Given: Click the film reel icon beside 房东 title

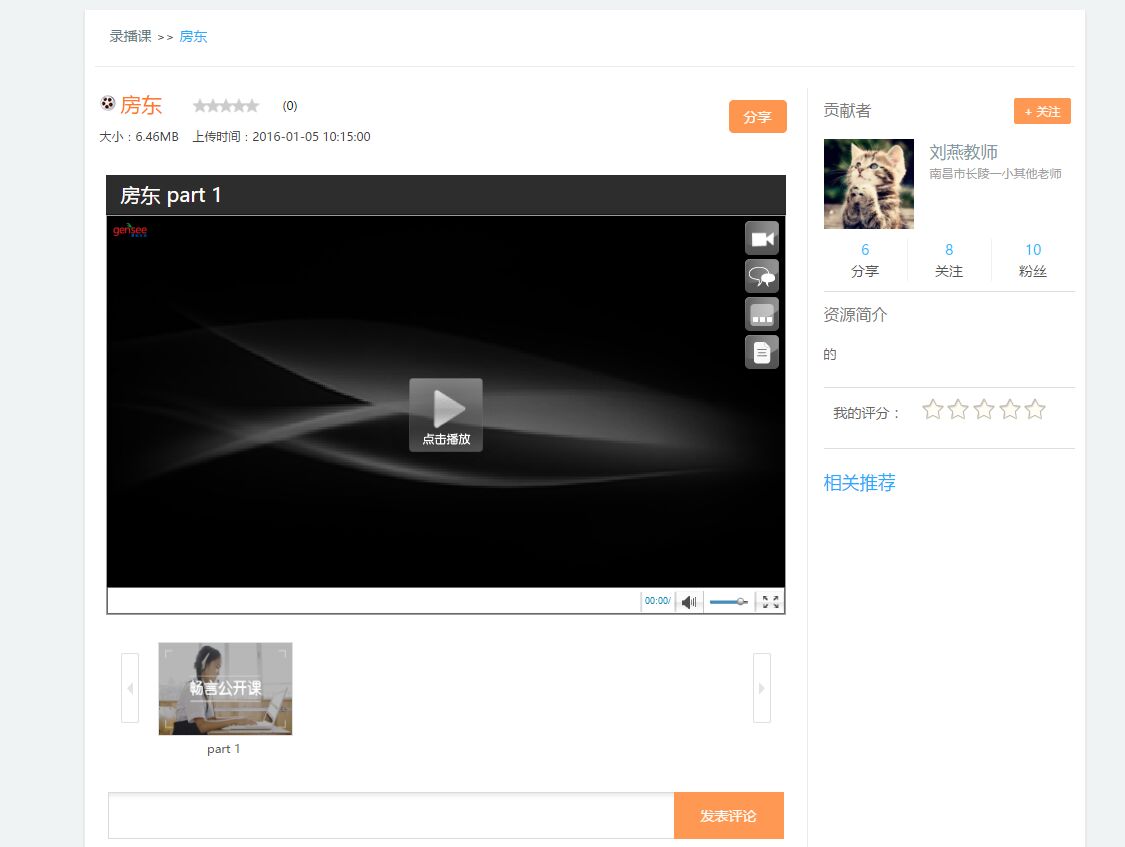Looking at the screenshot, I should [108, 104].
